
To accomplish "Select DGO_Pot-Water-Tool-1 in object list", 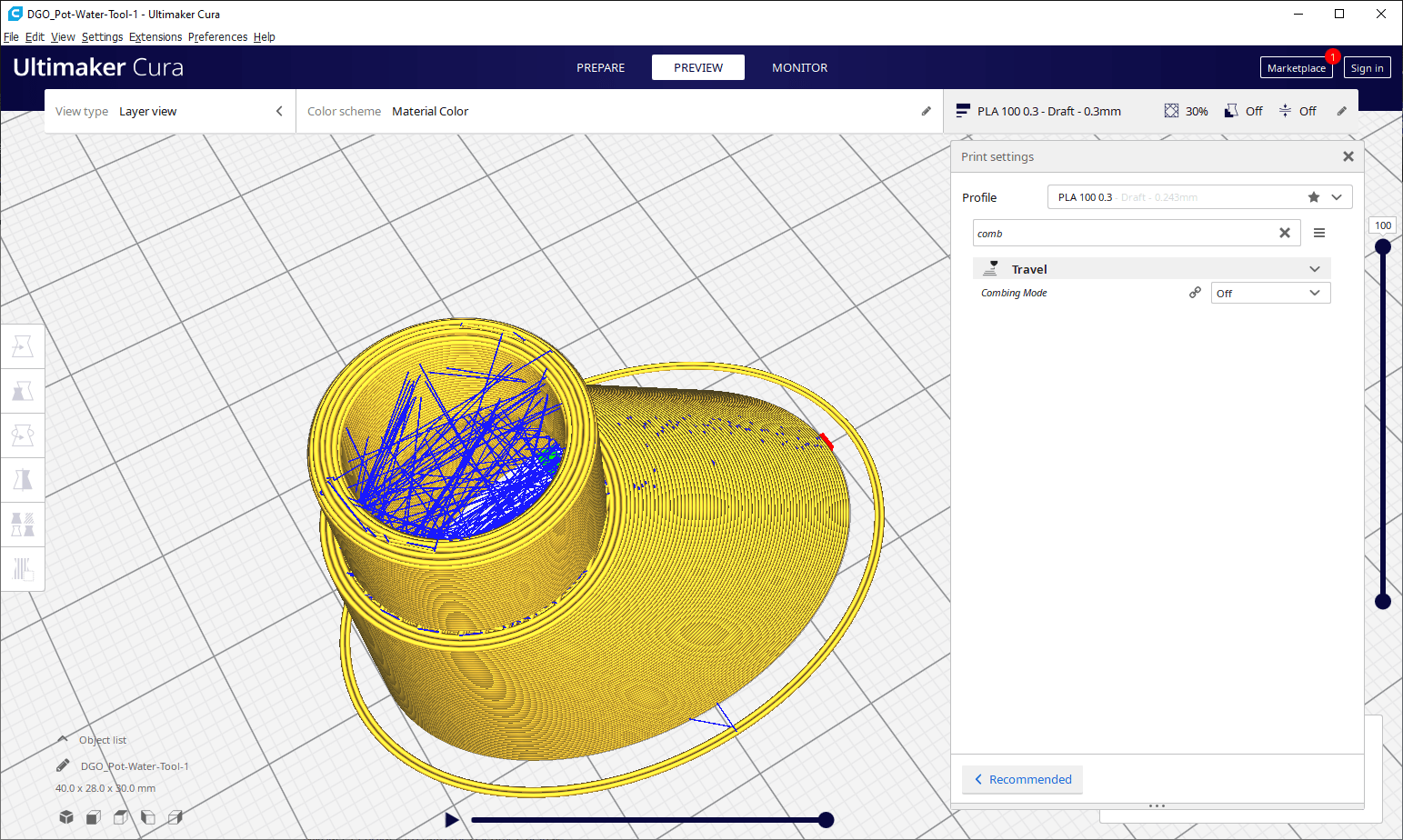I will pos(135,766).
